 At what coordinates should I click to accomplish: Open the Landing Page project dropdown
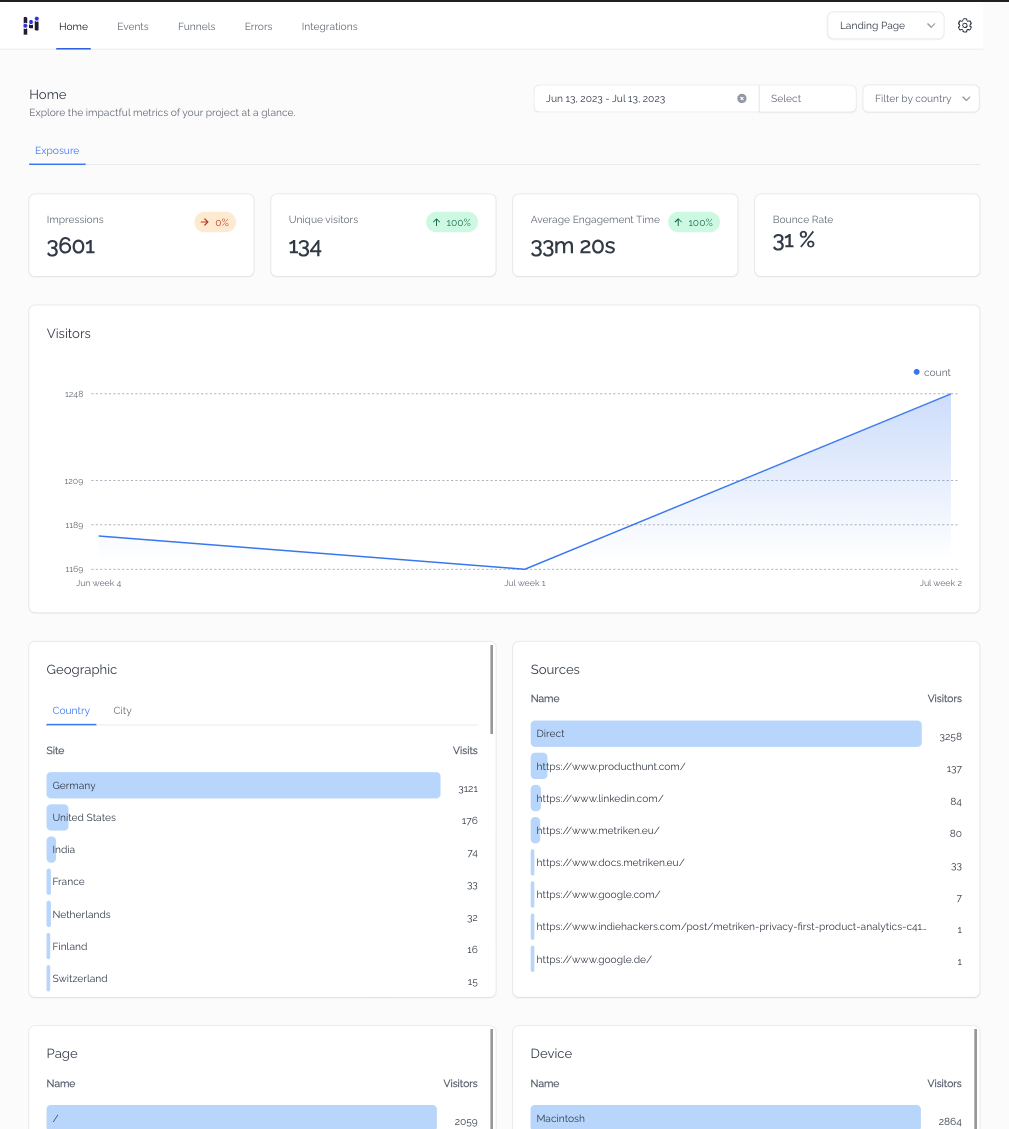coord(885,26)
